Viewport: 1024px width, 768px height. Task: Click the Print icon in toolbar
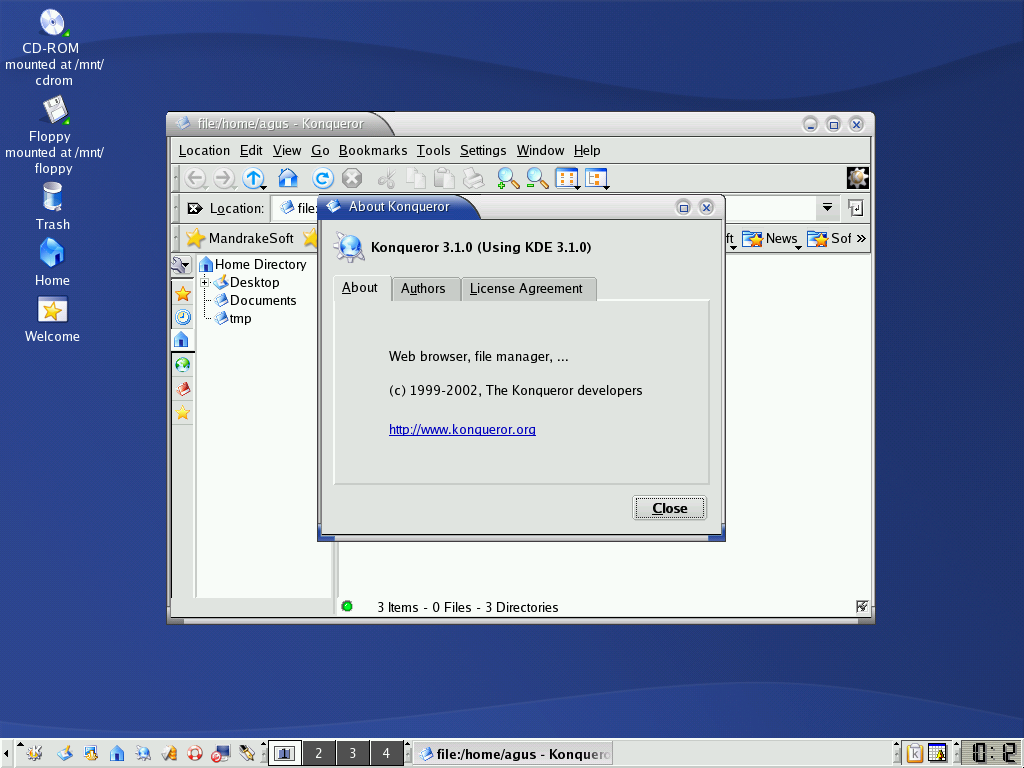tap(473, 178)
